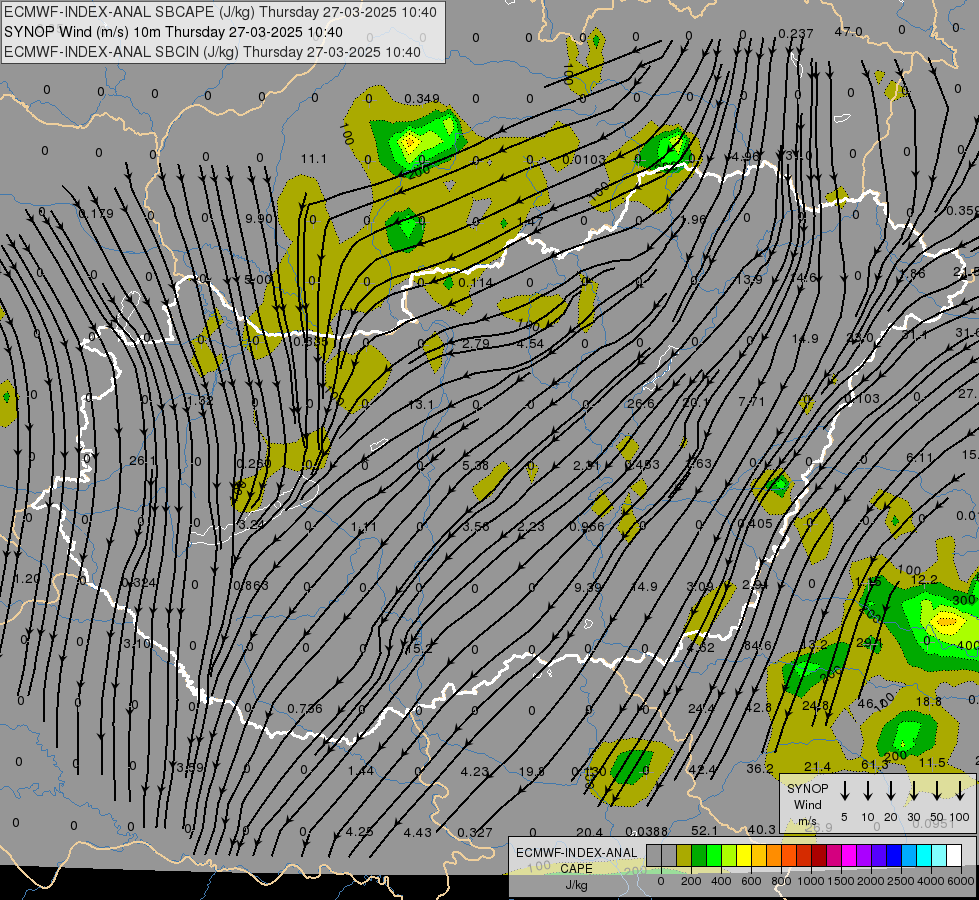Click the 26.6 map value

coord(641,403)
